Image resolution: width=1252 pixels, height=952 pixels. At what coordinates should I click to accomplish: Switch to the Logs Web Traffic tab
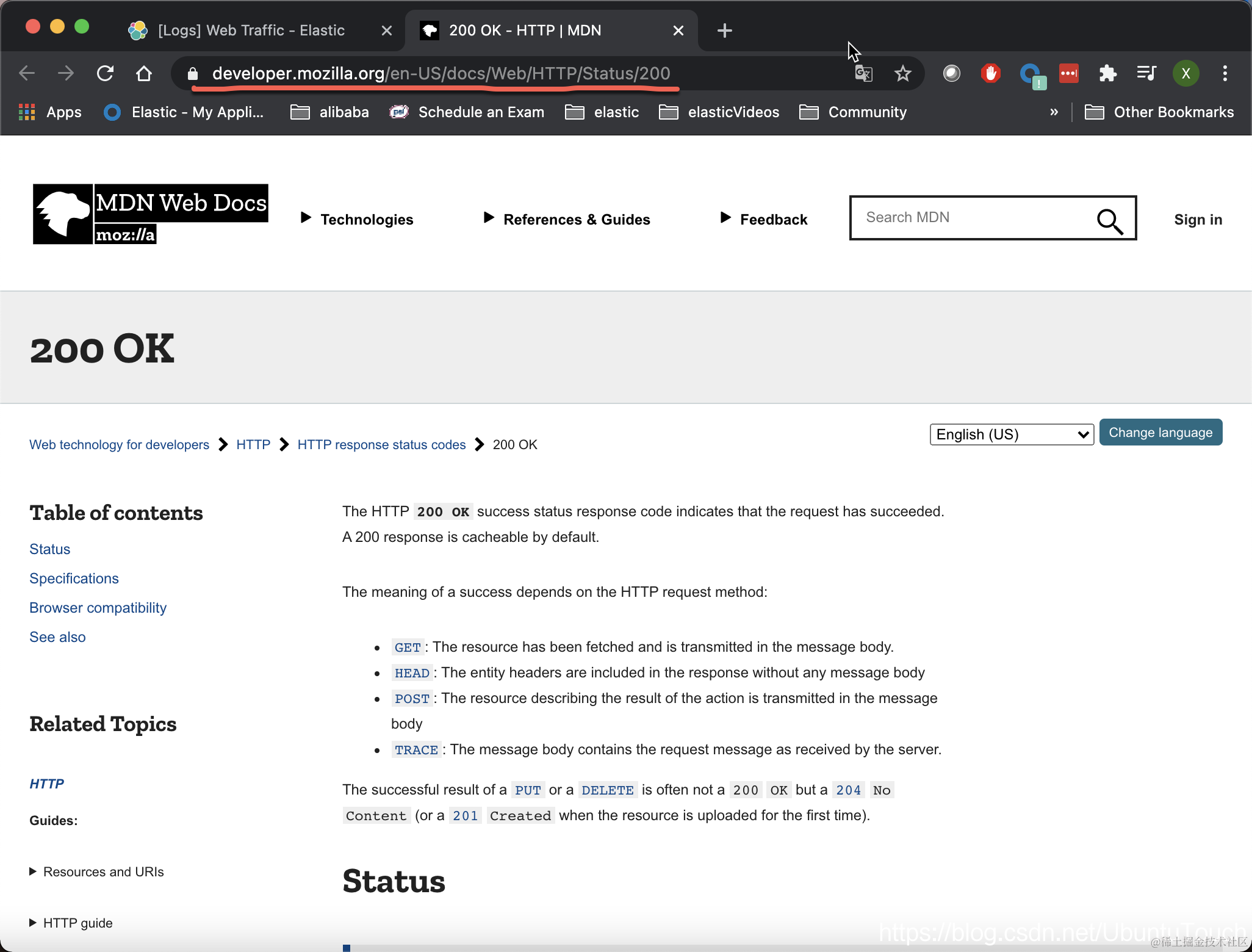(250, 31)
